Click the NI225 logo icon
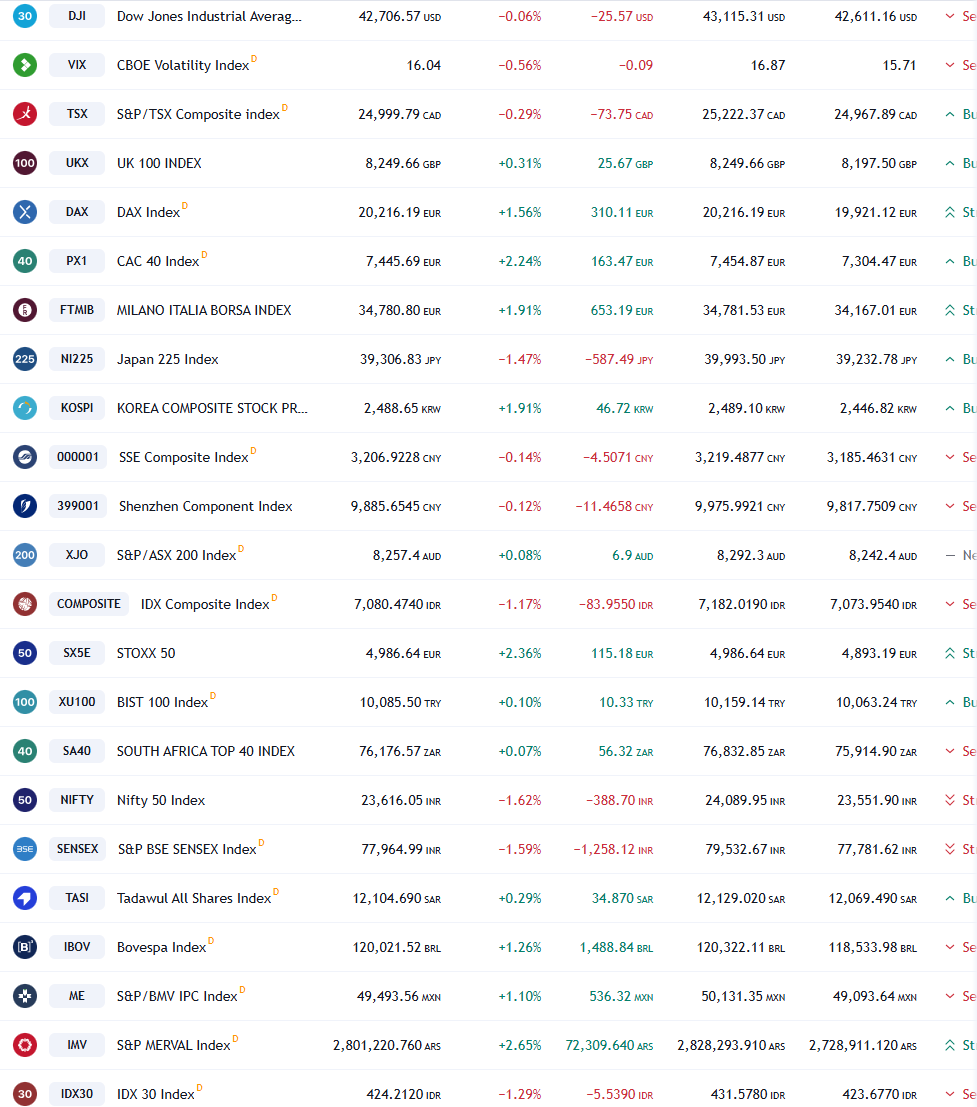 pyautogui.click(x=25, y=359)
